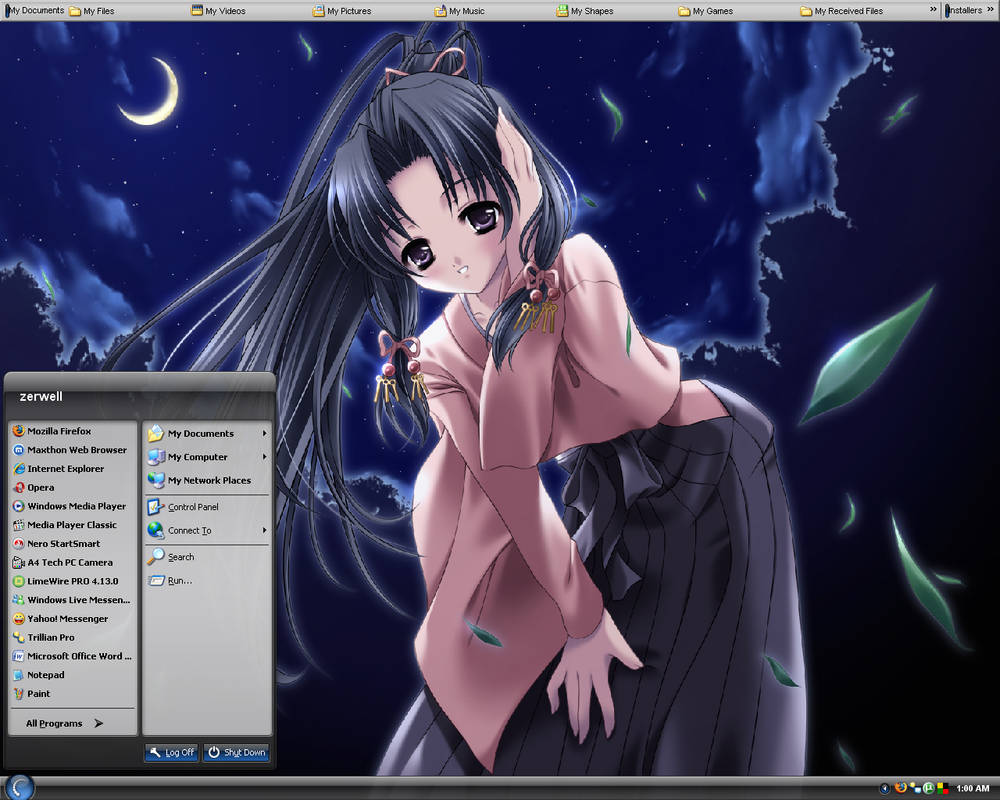Expand toolbar overflow chevron at top

[x=933, y=10]
